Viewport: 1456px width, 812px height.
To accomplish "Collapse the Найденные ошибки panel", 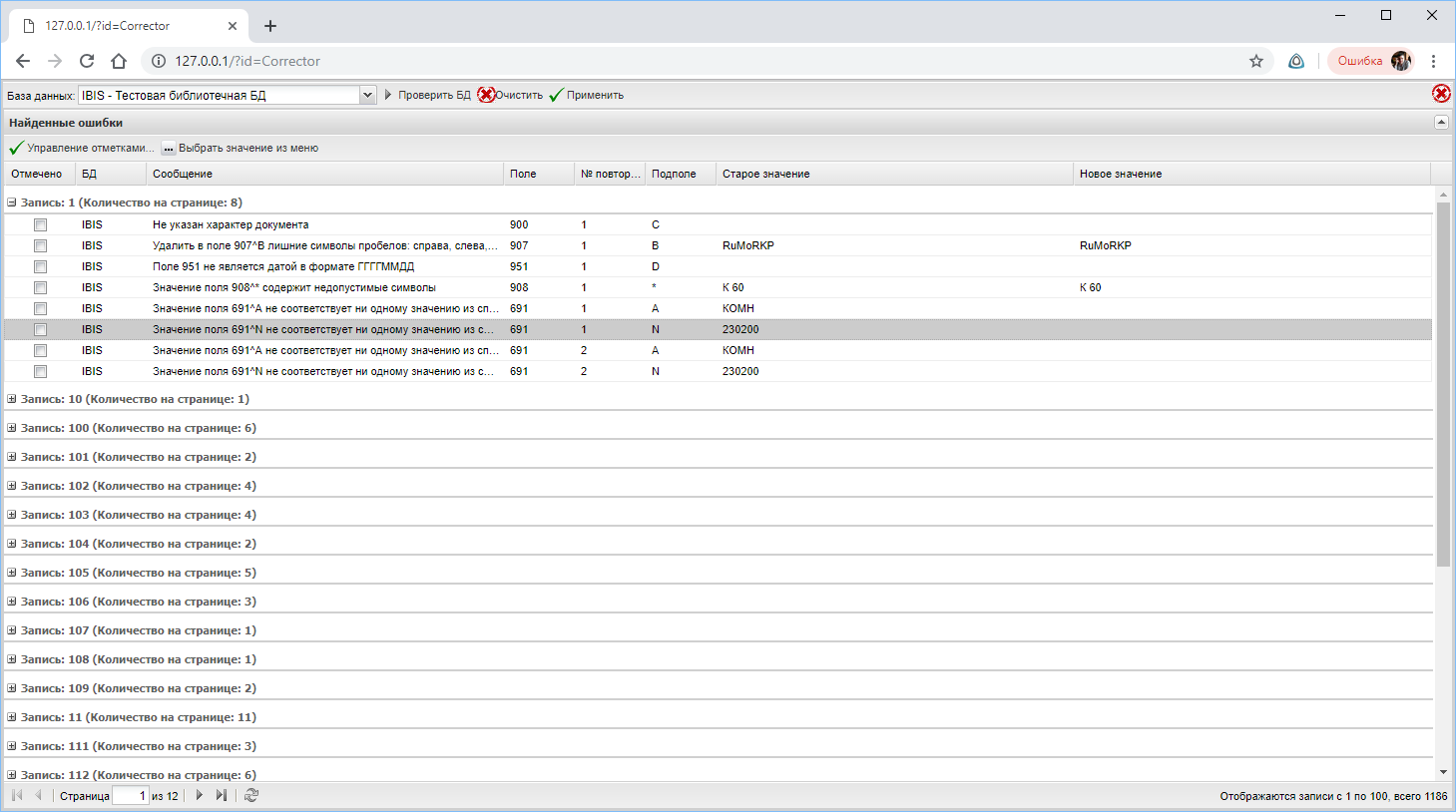I will [x=1441, y=123].
